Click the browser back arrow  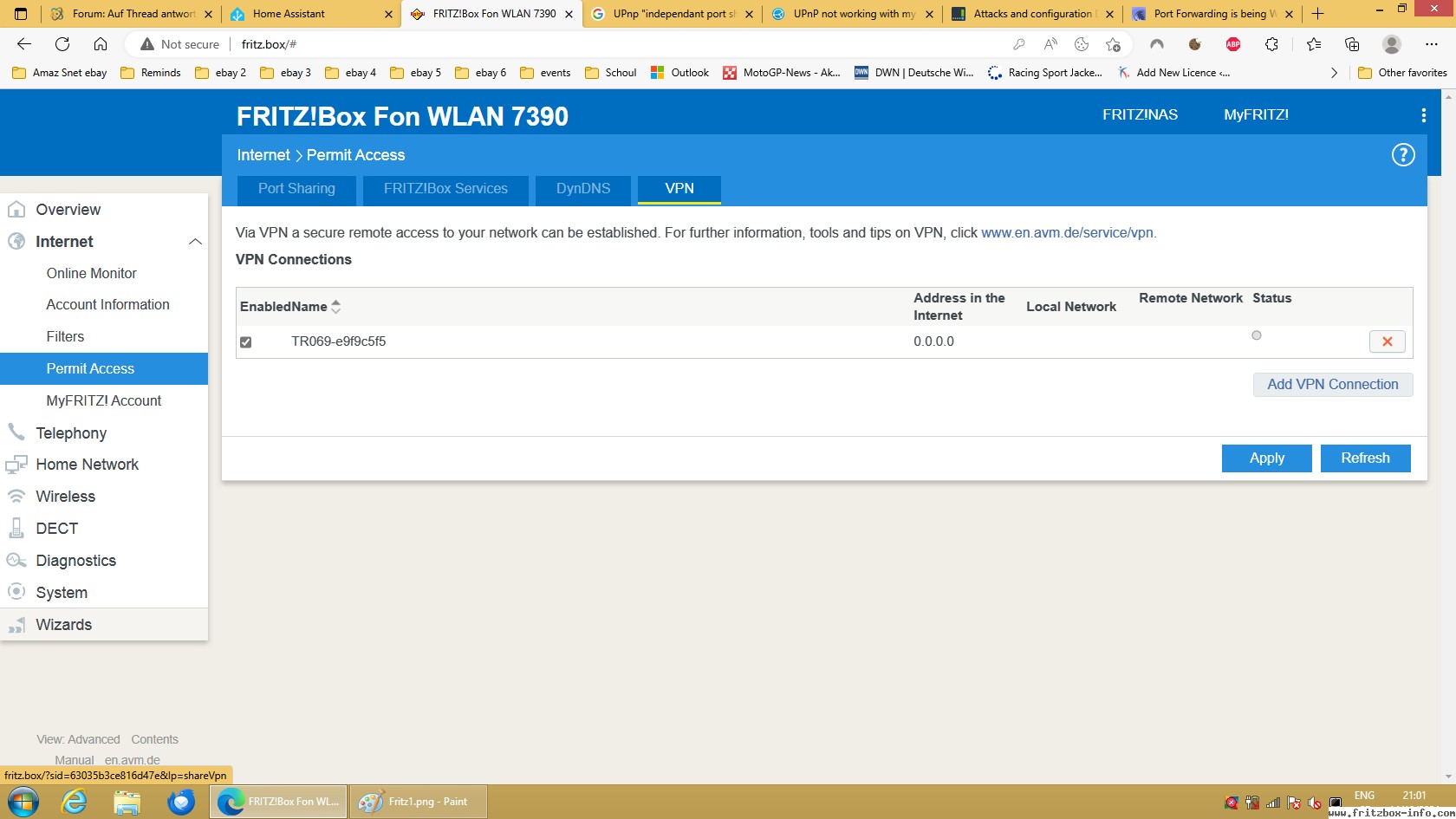24,44
